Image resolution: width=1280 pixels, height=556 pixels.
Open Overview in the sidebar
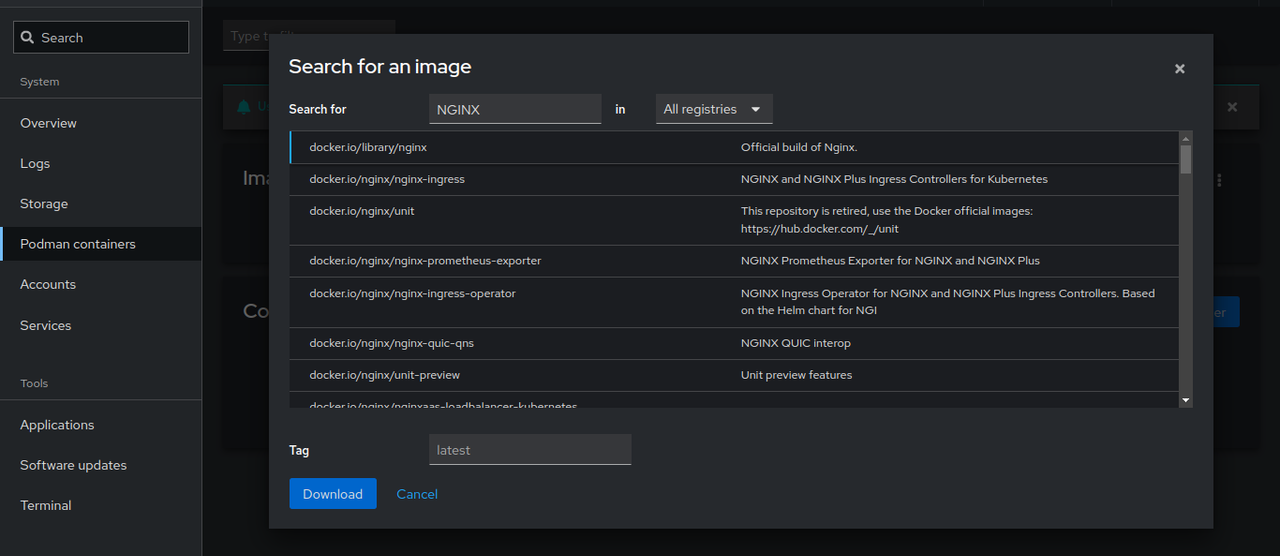click(100, 123)
